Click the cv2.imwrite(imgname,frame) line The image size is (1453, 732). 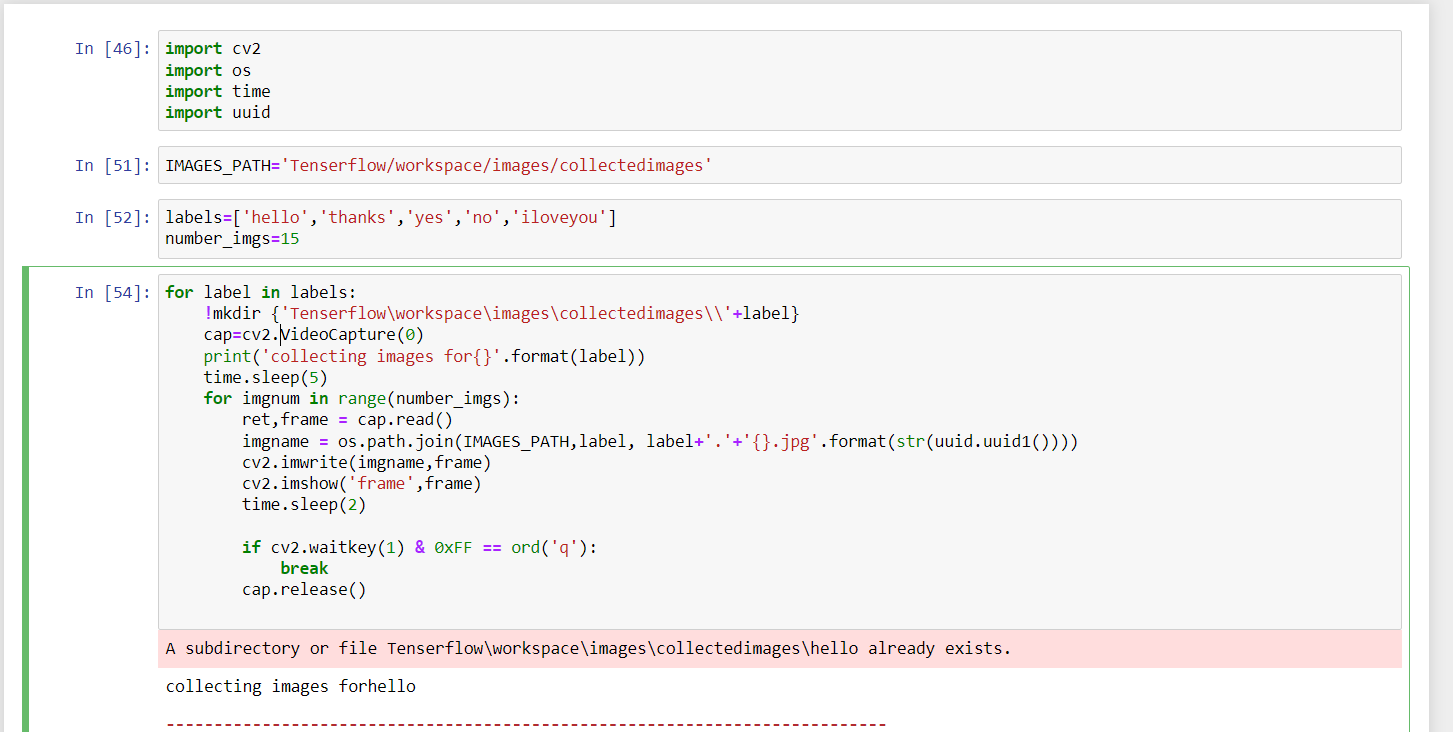(x=367, y=462)
